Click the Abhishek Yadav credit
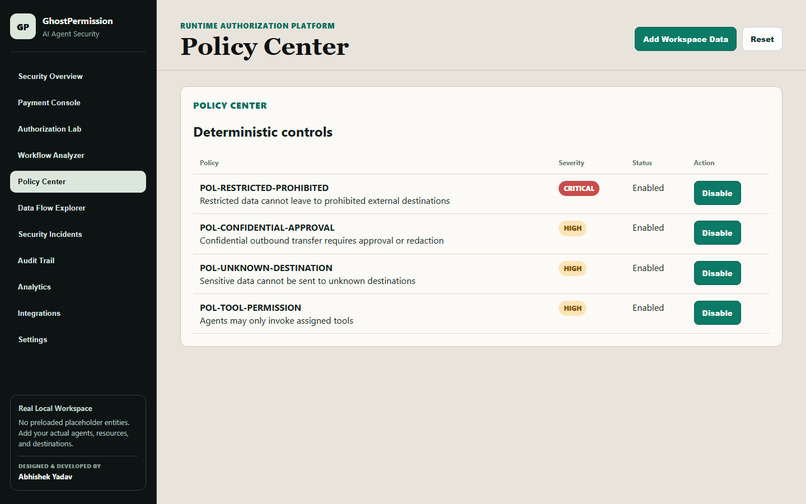 tap(45, 477)
